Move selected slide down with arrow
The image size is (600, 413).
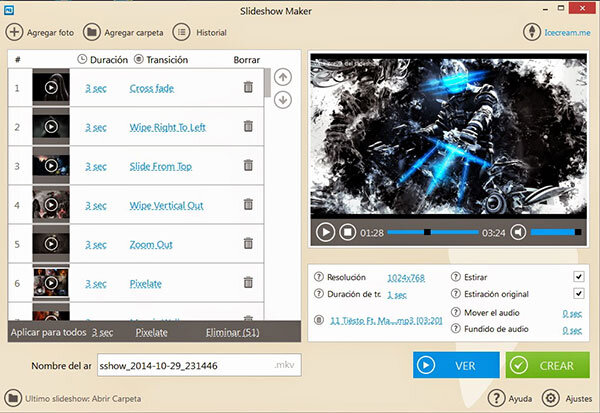point(283,100)
